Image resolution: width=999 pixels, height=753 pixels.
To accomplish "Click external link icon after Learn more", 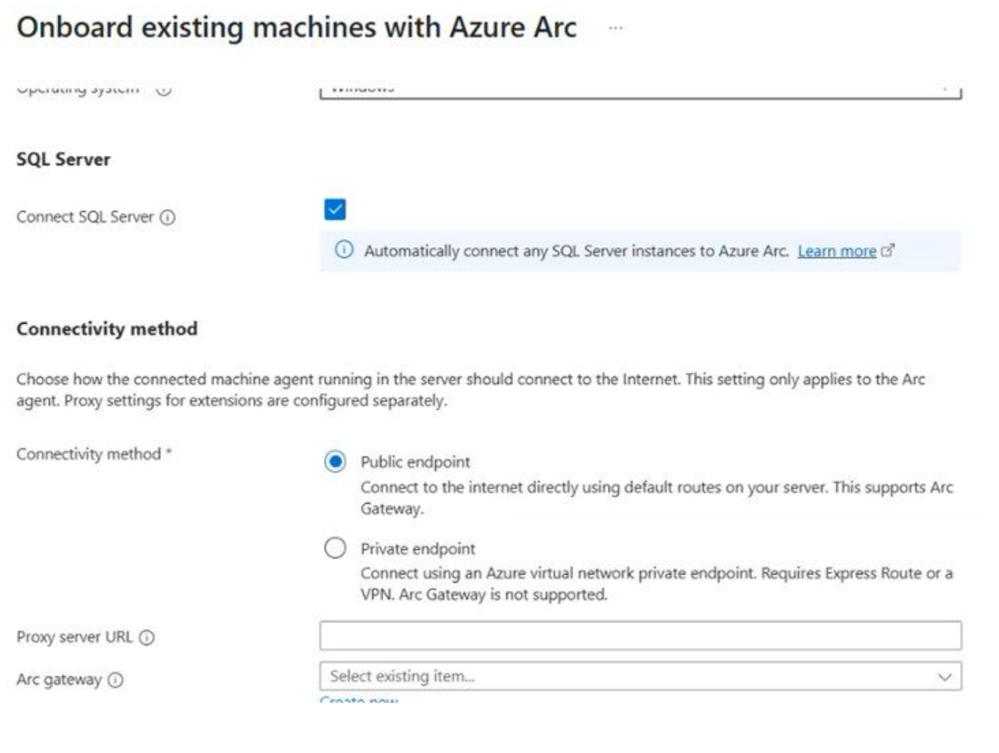I will (x=887, y=251).
